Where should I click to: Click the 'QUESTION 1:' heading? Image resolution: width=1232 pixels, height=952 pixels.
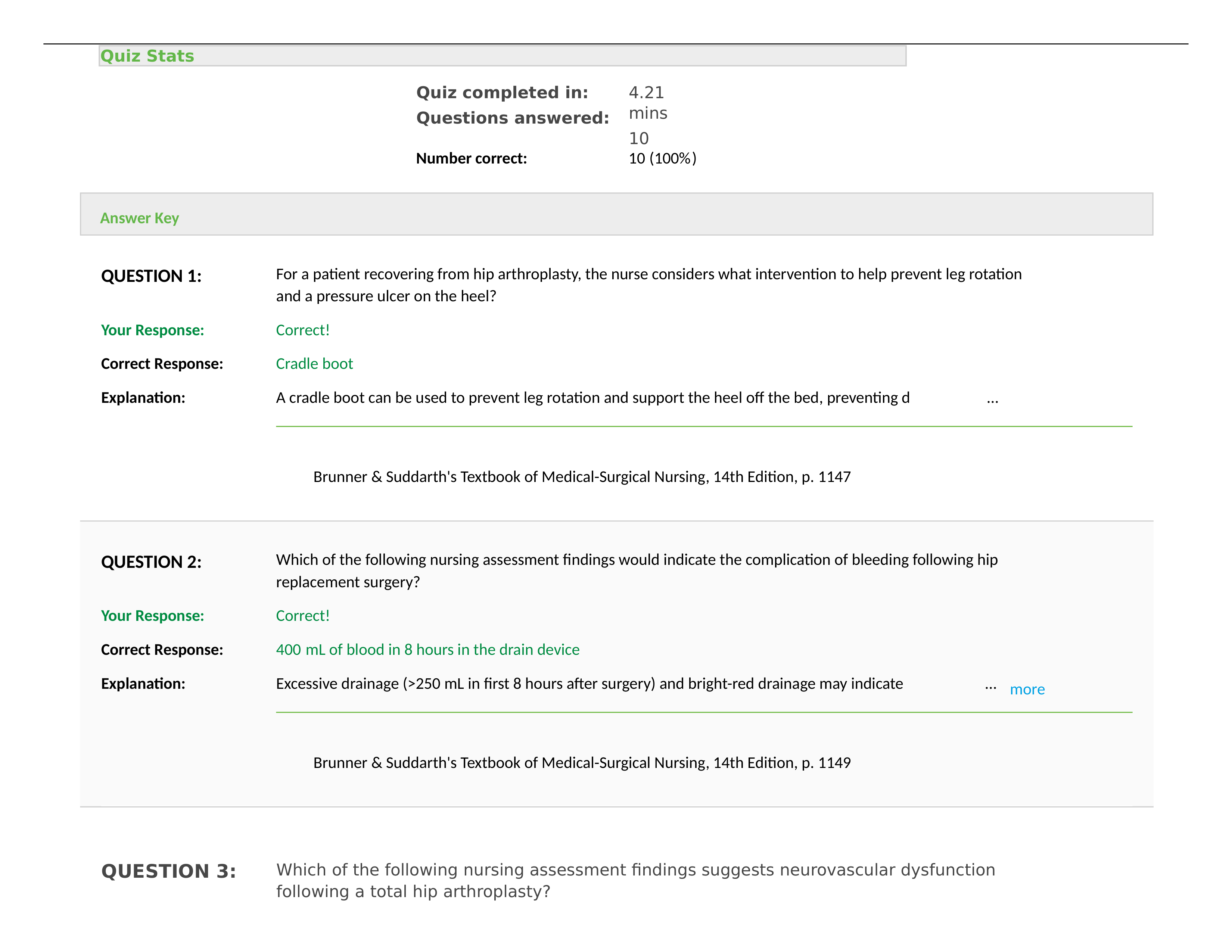point(151,276)
